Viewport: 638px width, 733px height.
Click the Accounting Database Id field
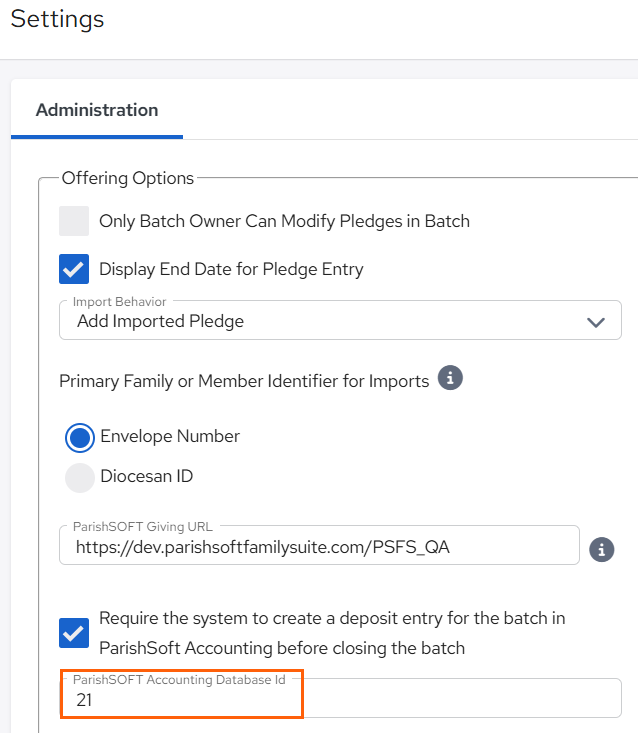[x=340, y=698]
